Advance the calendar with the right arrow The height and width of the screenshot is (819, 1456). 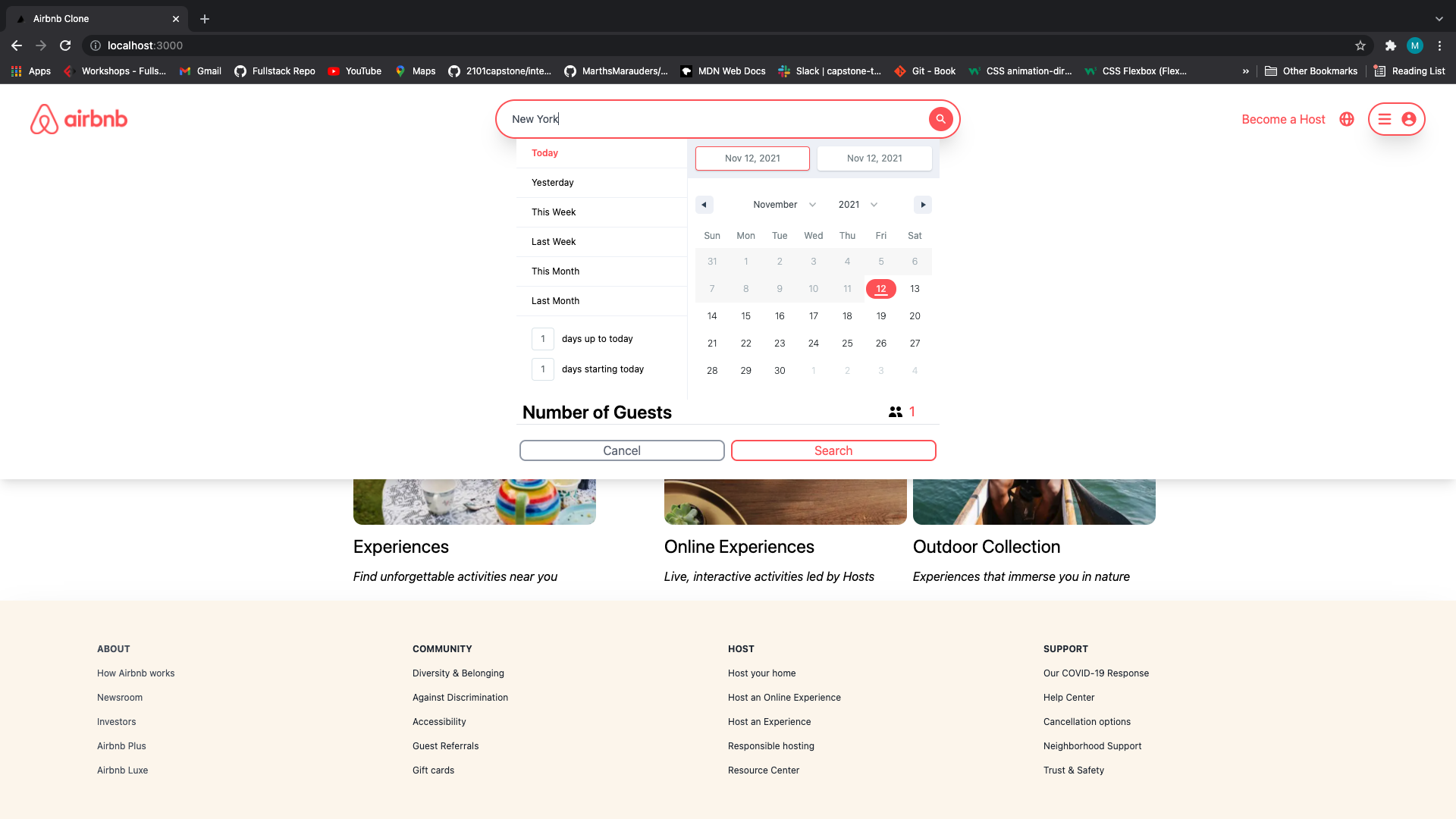point(923,205)
